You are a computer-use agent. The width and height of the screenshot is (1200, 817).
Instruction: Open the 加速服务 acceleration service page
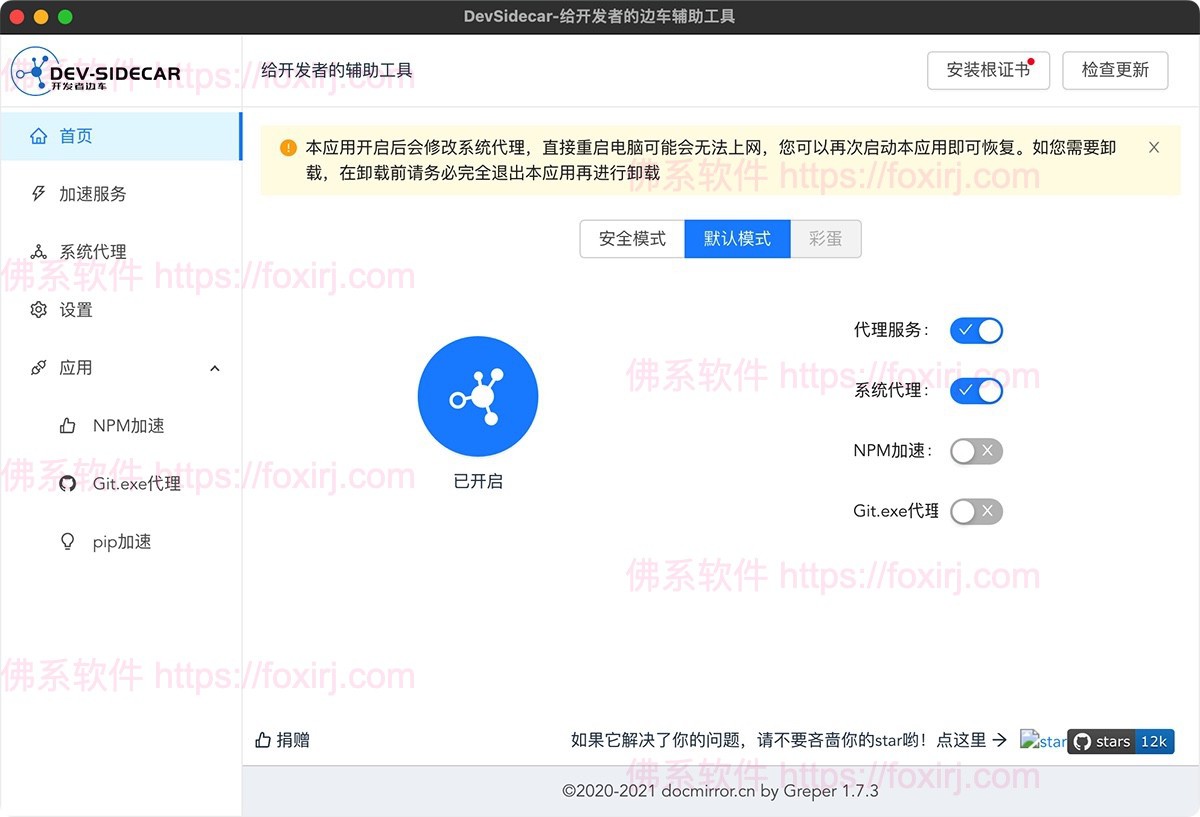[90, 194]
